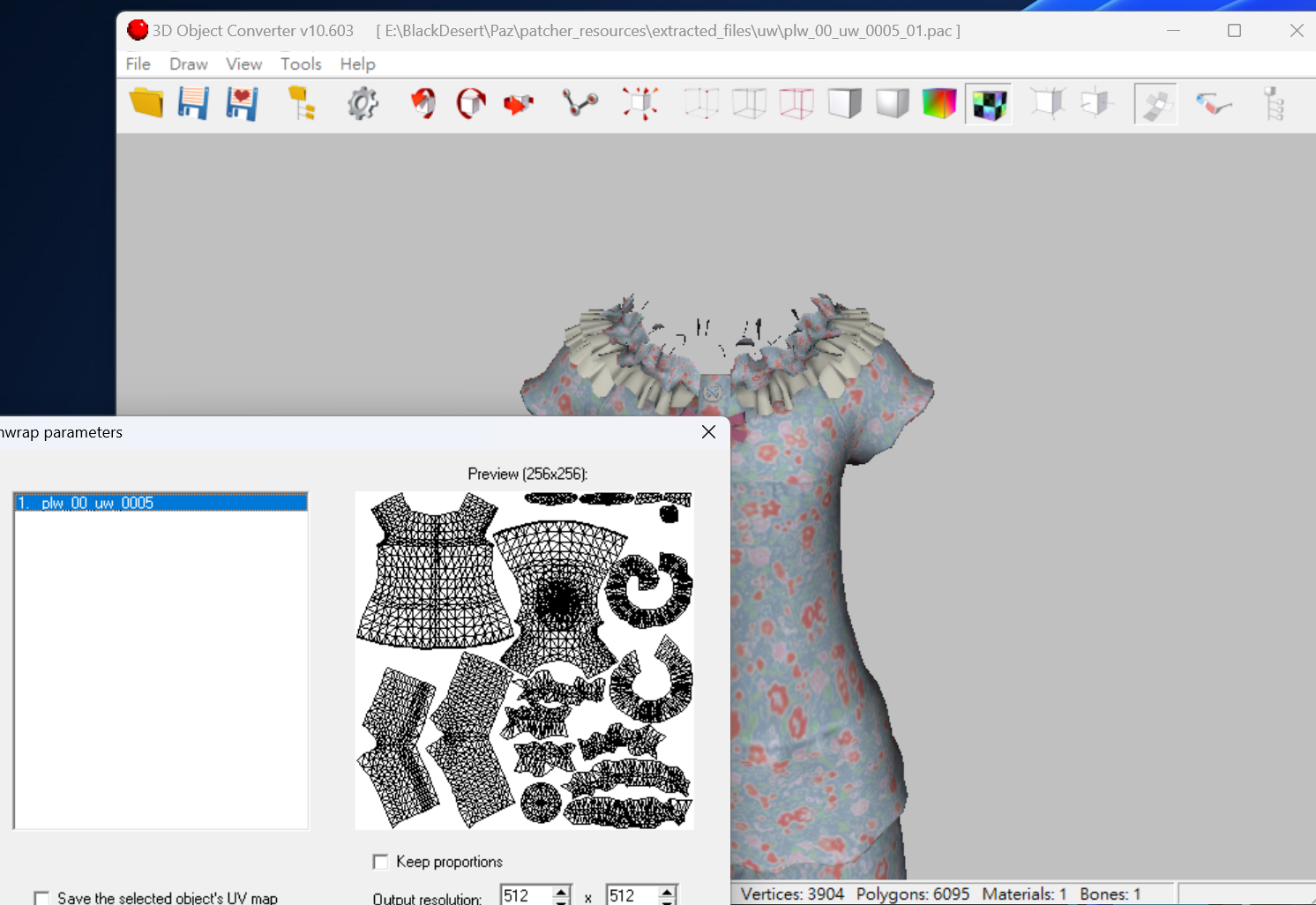Image resolution: width=1316 pixels, height=905 pixels.
Task: Click the UV map preview image
Action: point(525,660)
